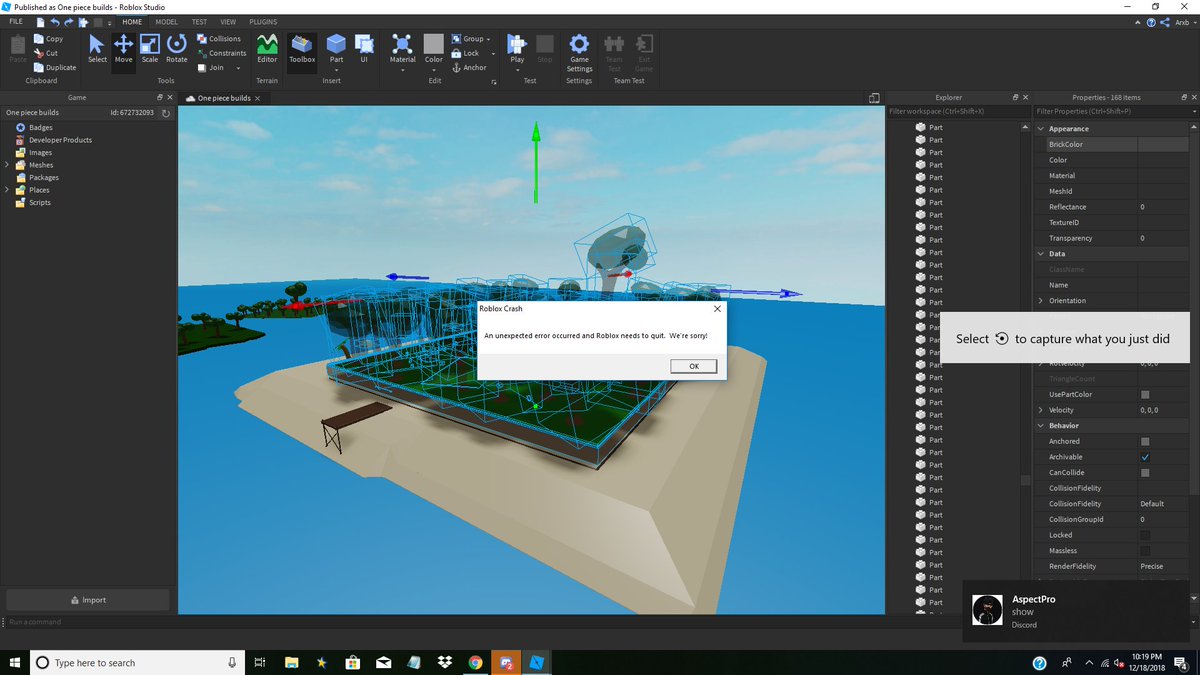Click the Group button

468,39
